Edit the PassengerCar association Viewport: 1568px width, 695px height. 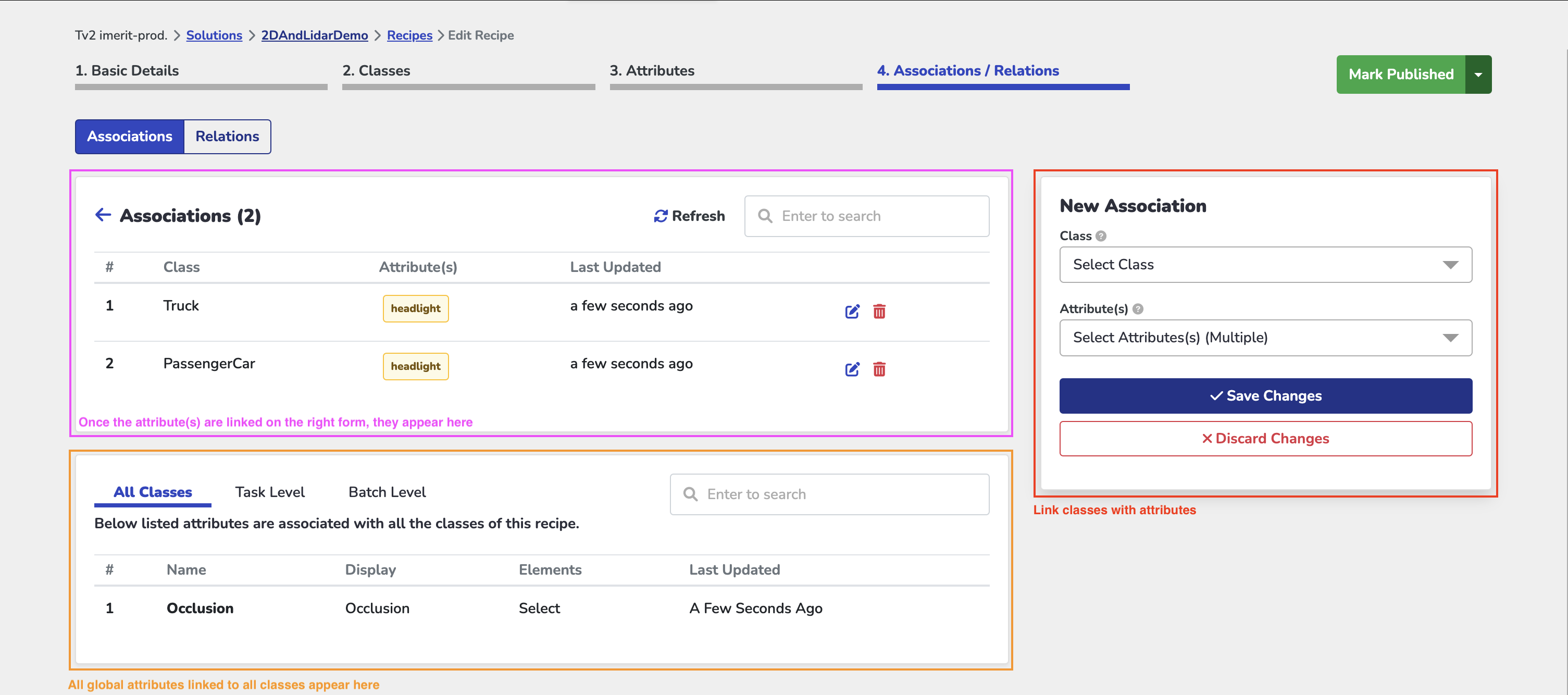click(852, 369)
